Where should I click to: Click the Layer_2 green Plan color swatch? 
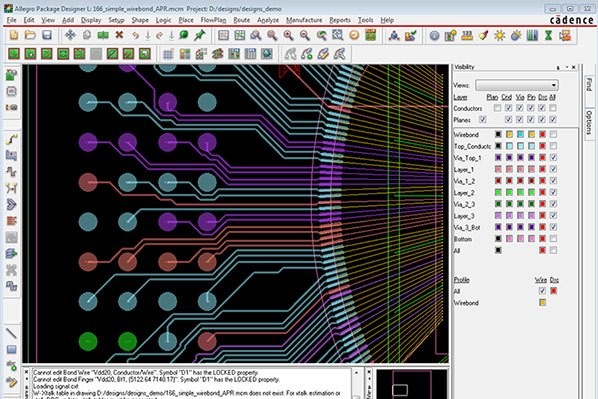(498, 192)
